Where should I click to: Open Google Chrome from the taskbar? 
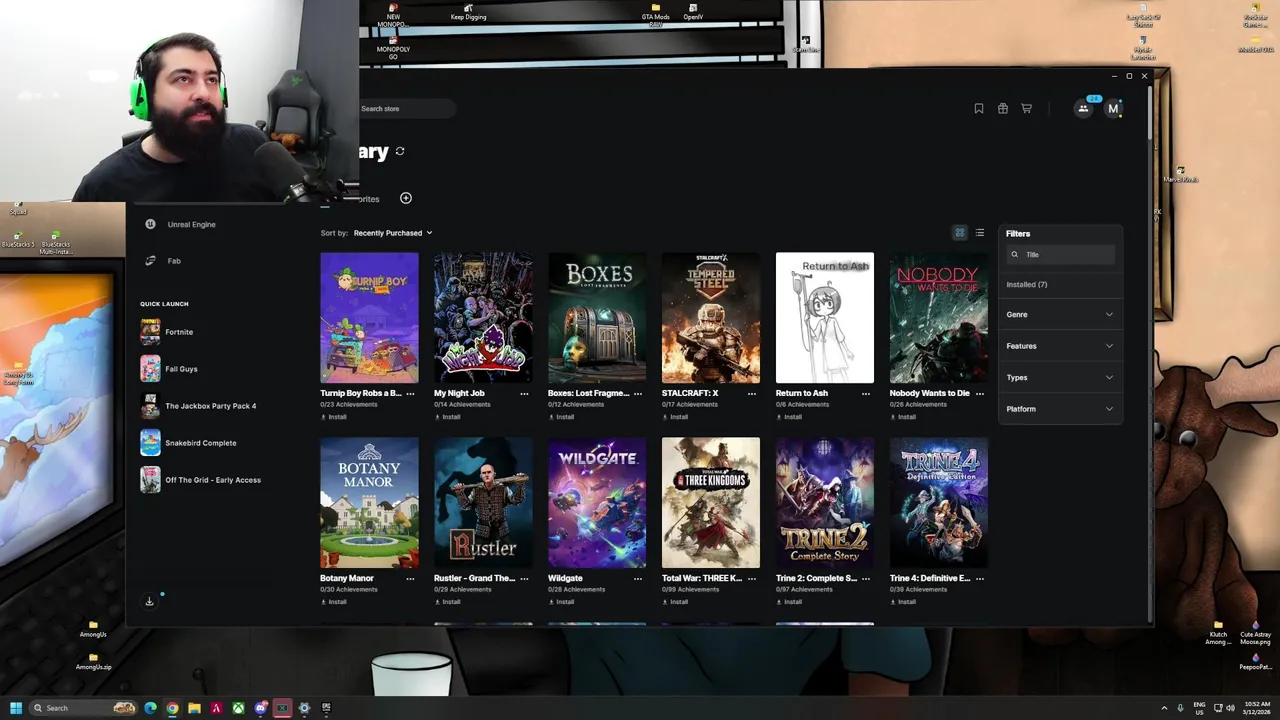[172, 708]
